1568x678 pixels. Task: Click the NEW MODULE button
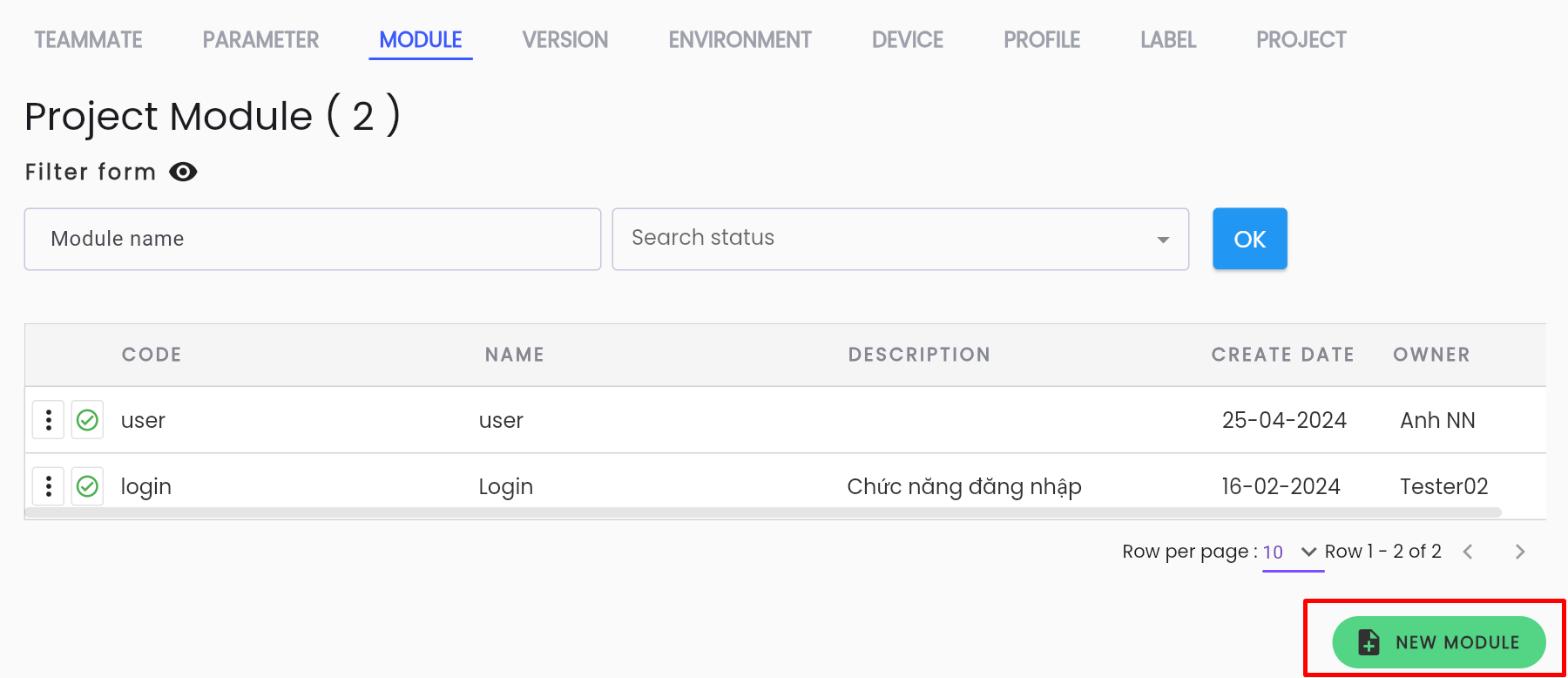pyautogui.click(x=1439, y=642)
